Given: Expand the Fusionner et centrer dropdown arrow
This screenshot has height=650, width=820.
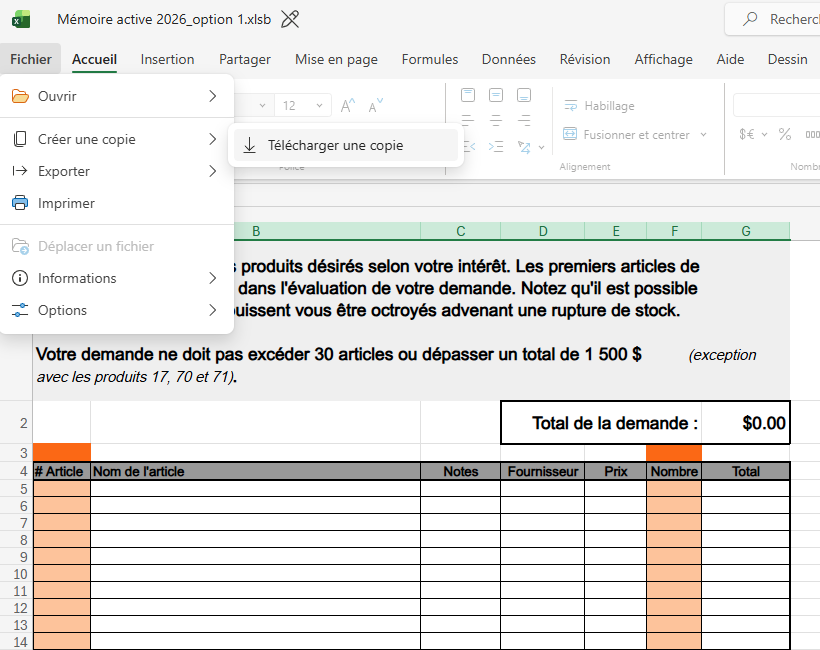Looking at the screenshot, I should pyautogui.click(x=703, y=135).
